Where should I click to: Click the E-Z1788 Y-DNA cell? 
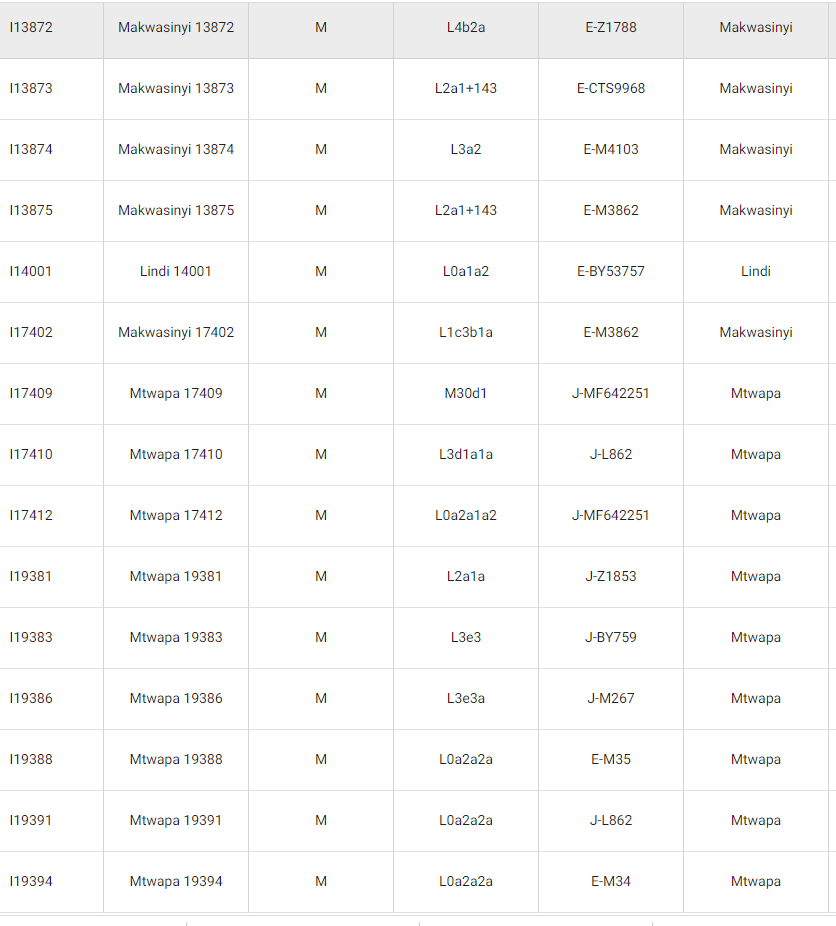coord(611,28)
